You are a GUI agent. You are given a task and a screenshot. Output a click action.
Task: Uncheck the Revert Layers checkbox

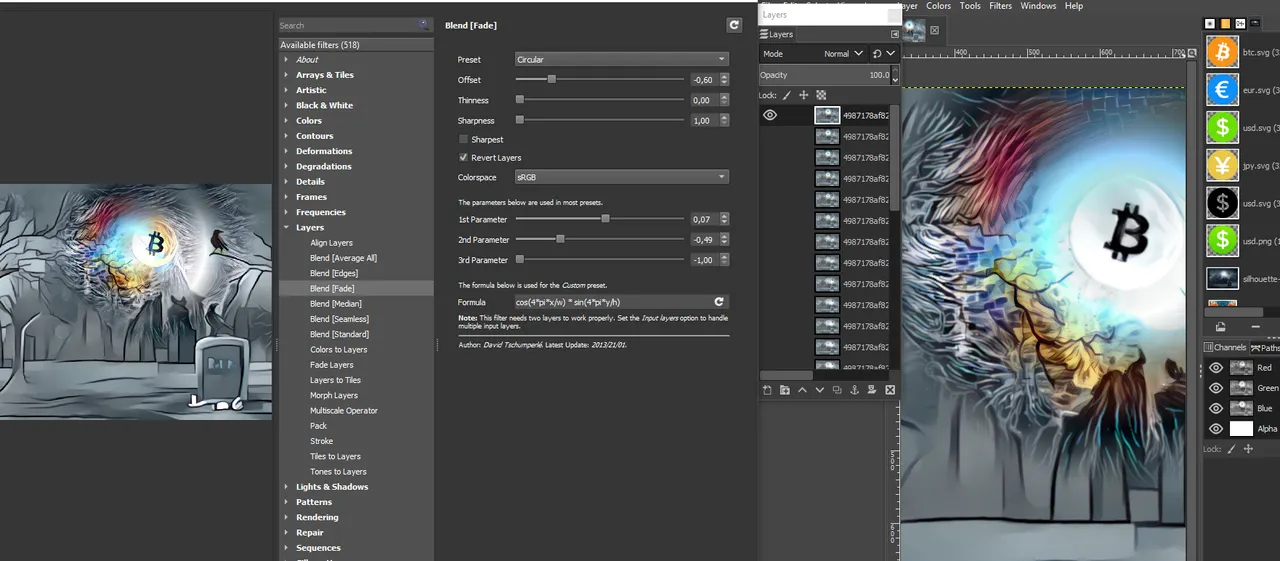463,157
